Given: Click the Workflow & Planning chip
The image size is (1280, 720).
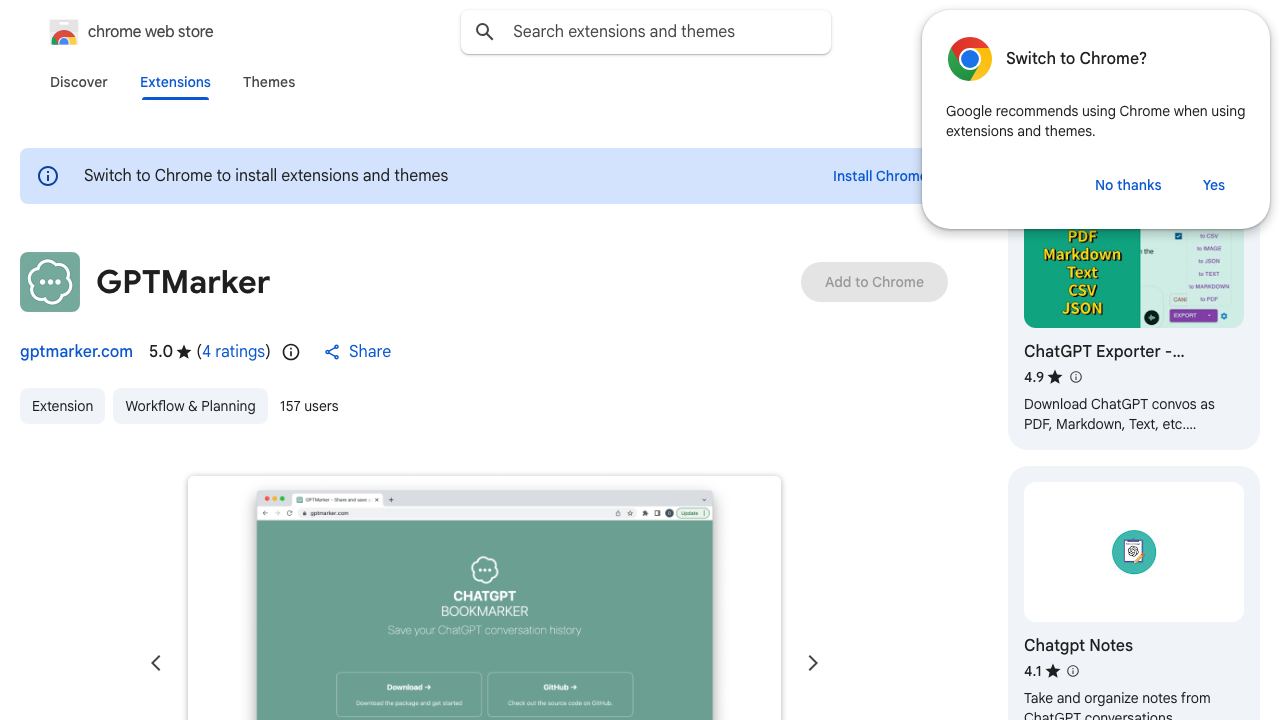Looking at the screenshot, I should tap(190, 406).
